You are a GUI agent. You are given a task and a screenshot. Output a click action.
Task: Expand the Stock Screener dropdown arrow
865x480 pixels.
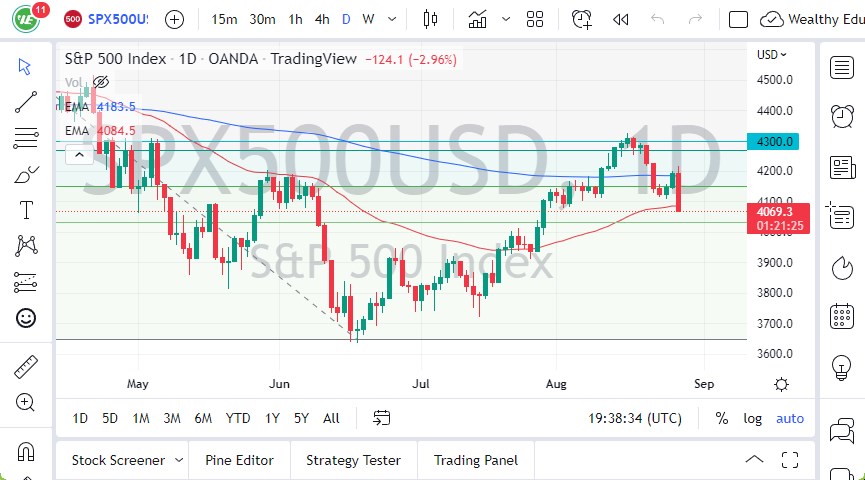click(x=179, y=460)
